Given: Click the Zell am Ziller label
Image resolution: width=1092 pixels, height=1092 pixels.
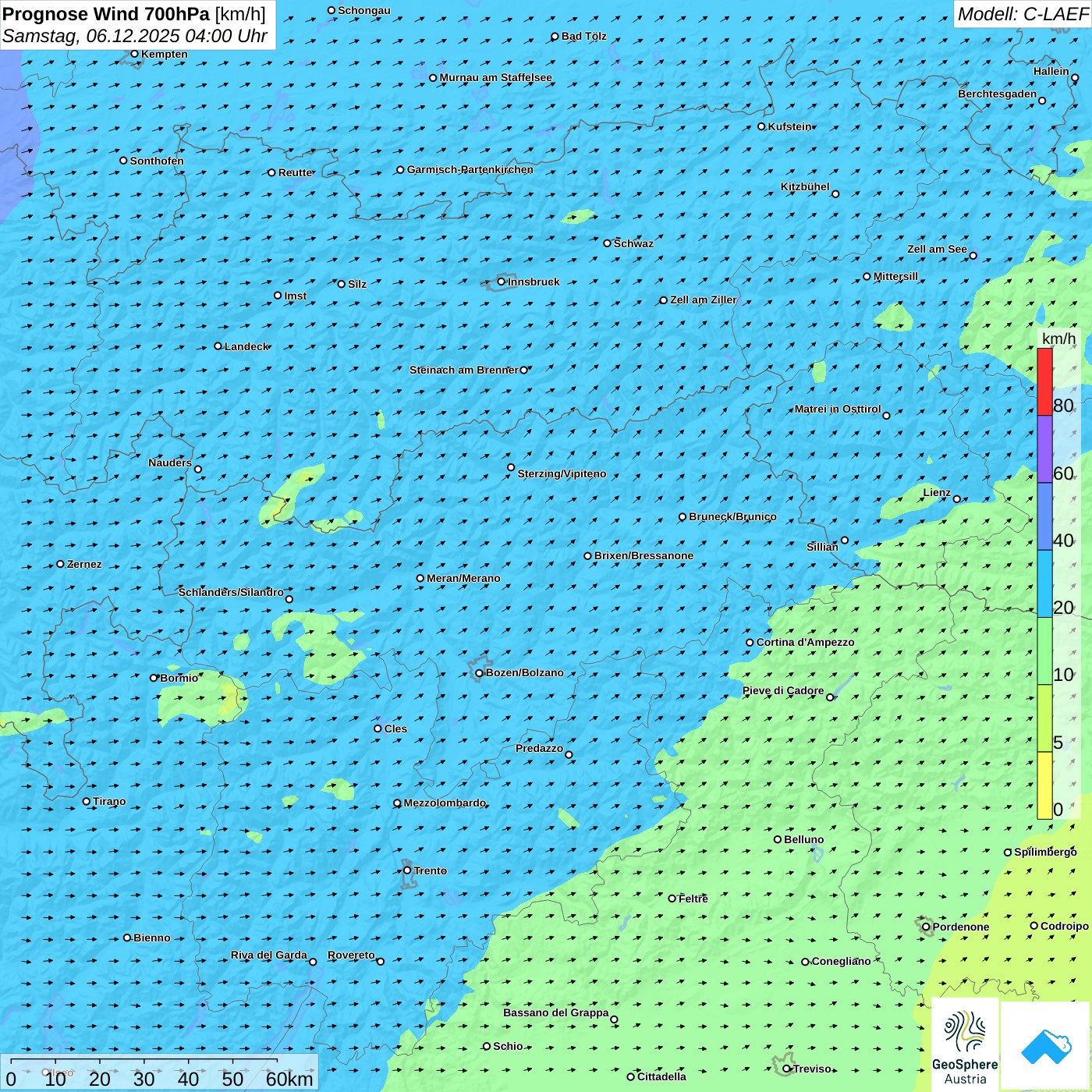Looking at the screenshot, I should click(703, 300).
